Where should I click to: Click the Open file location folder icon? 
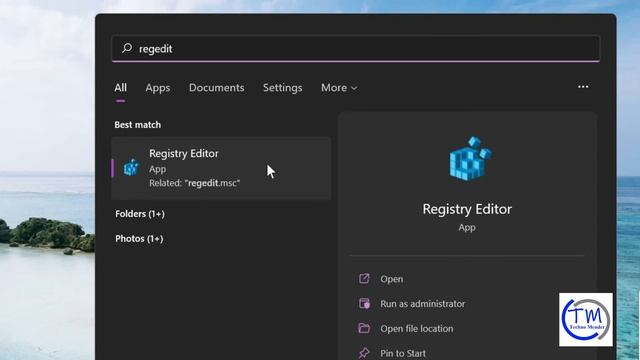(x=364, y=328)
